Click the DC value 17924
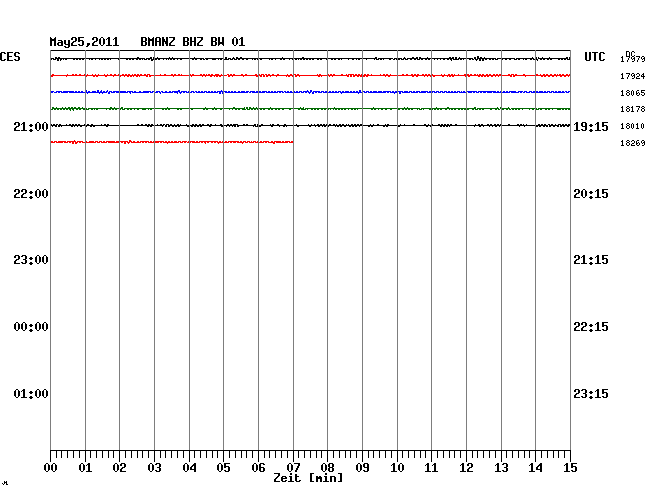Screen dimensions: 650x494 click(633, 76)
